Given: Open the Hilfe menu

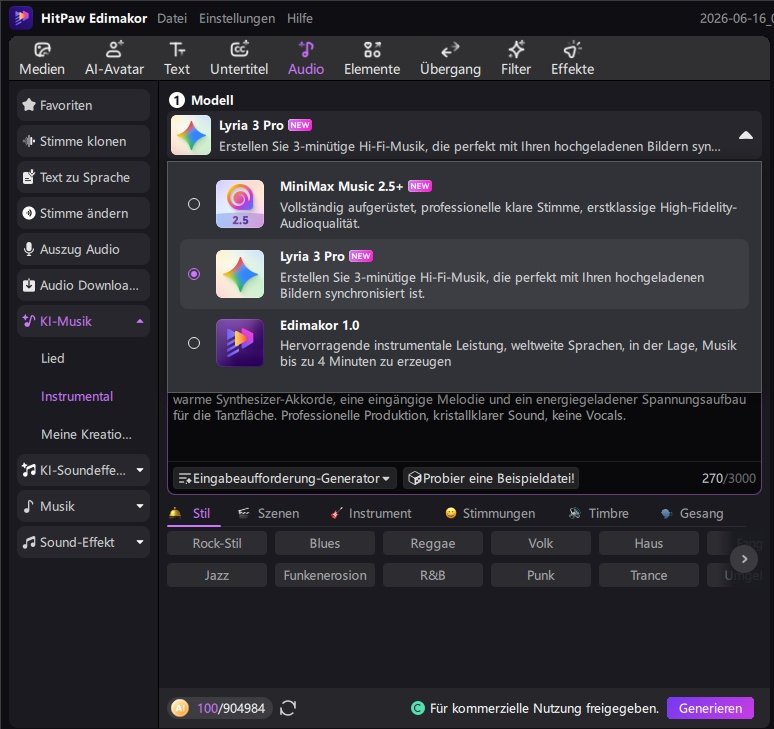Looking at the screenshot, I should [x=300, y=18].
